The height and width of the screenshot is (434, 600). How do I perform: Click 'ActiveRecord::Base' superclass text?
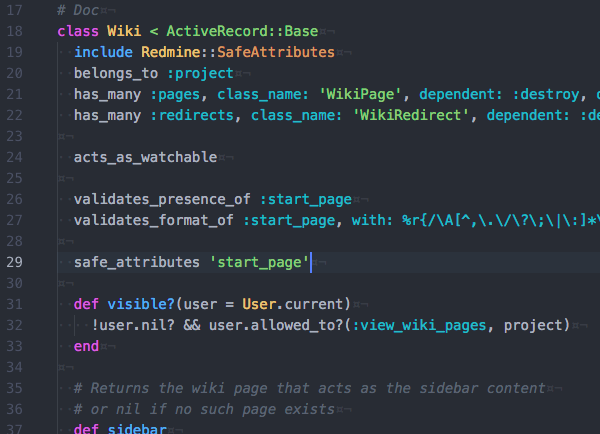click(242, 31)
